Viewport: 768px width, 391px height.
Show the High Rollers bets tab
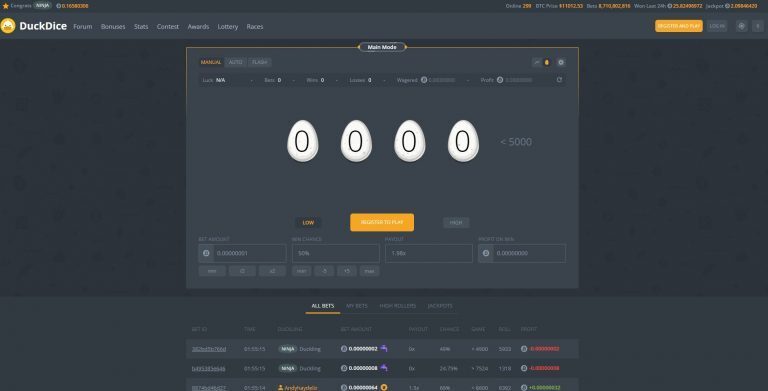398,306
